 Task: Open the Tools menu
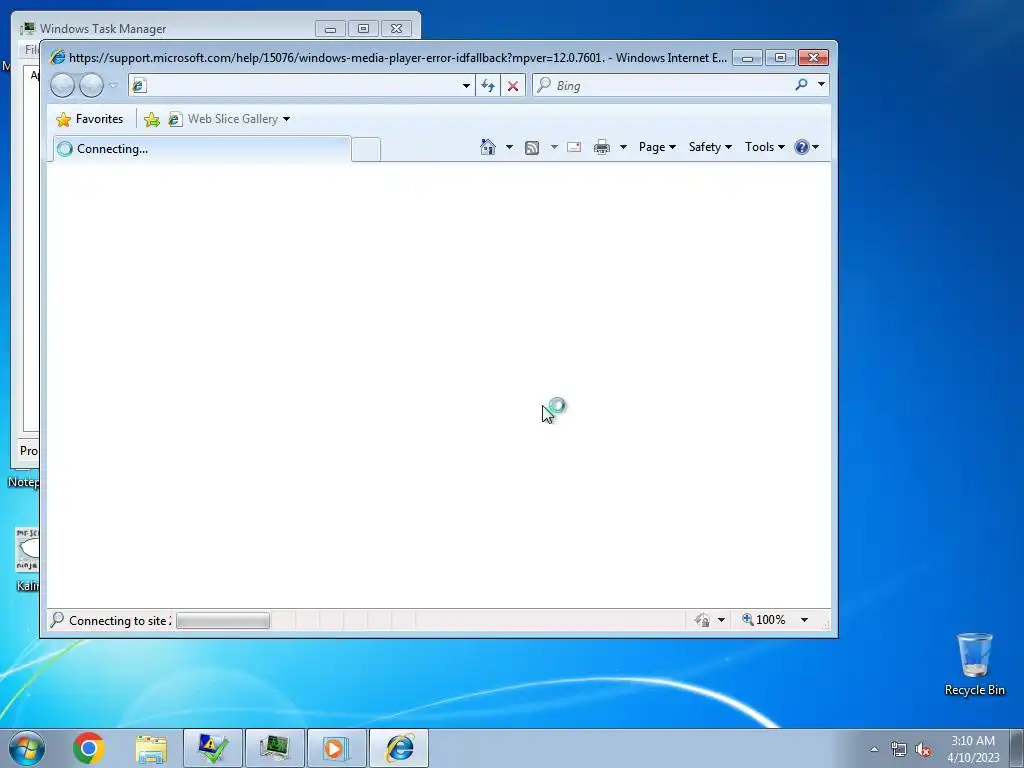click(765, 147)
